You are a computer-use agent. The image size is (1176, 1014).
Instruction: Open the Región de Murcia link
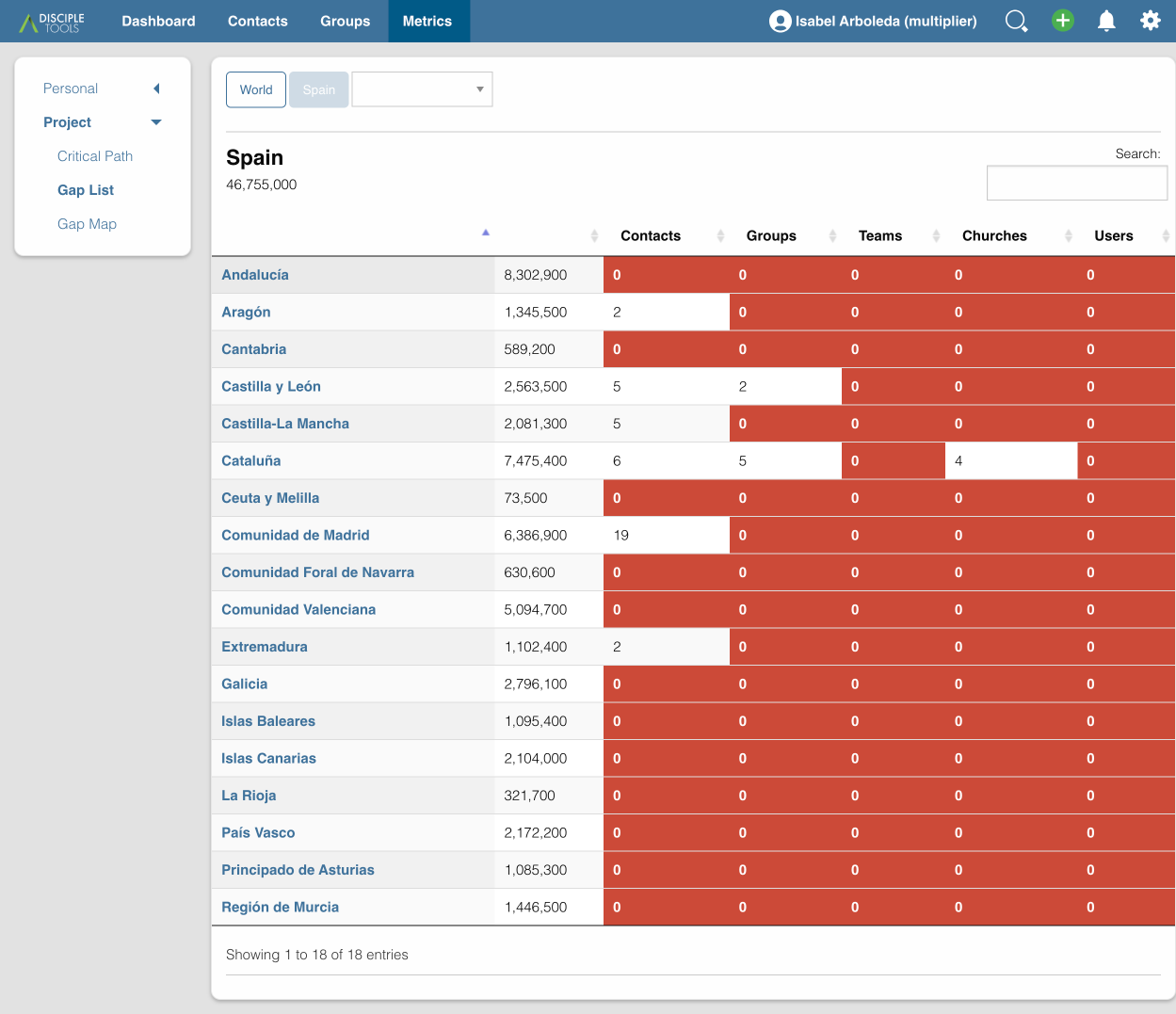tap(281, 907)
